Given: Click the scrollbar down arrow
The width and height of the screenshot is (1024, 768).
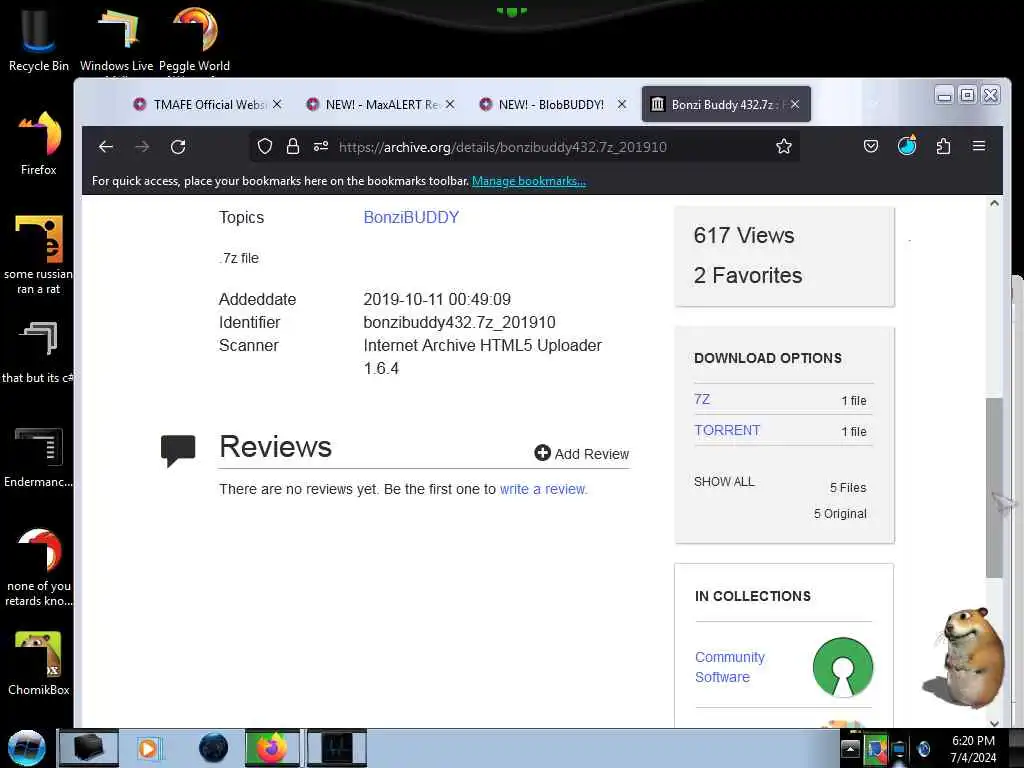Looking at the screenshot, I should (994, 722).
